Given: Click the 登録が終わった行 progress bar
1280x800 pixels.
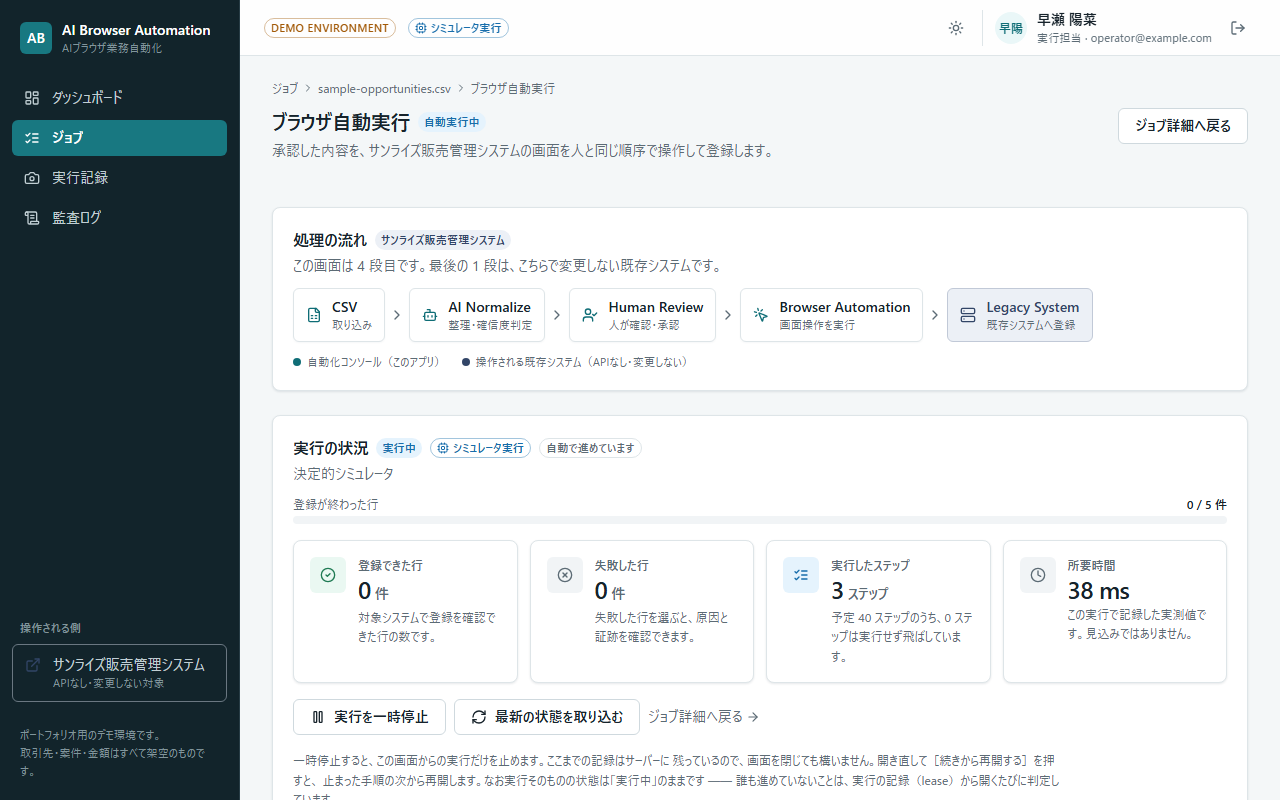Looking at the screenshot, I should tap(760, 520).
